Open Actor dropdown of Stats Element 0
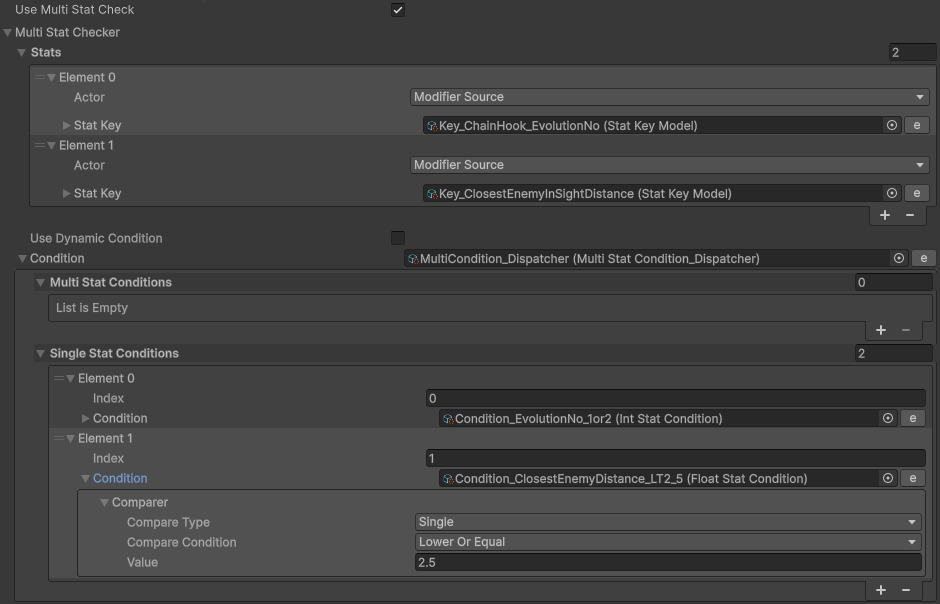Image resolution: width=940 pixels, height=604 pixels. click(670, 97)
